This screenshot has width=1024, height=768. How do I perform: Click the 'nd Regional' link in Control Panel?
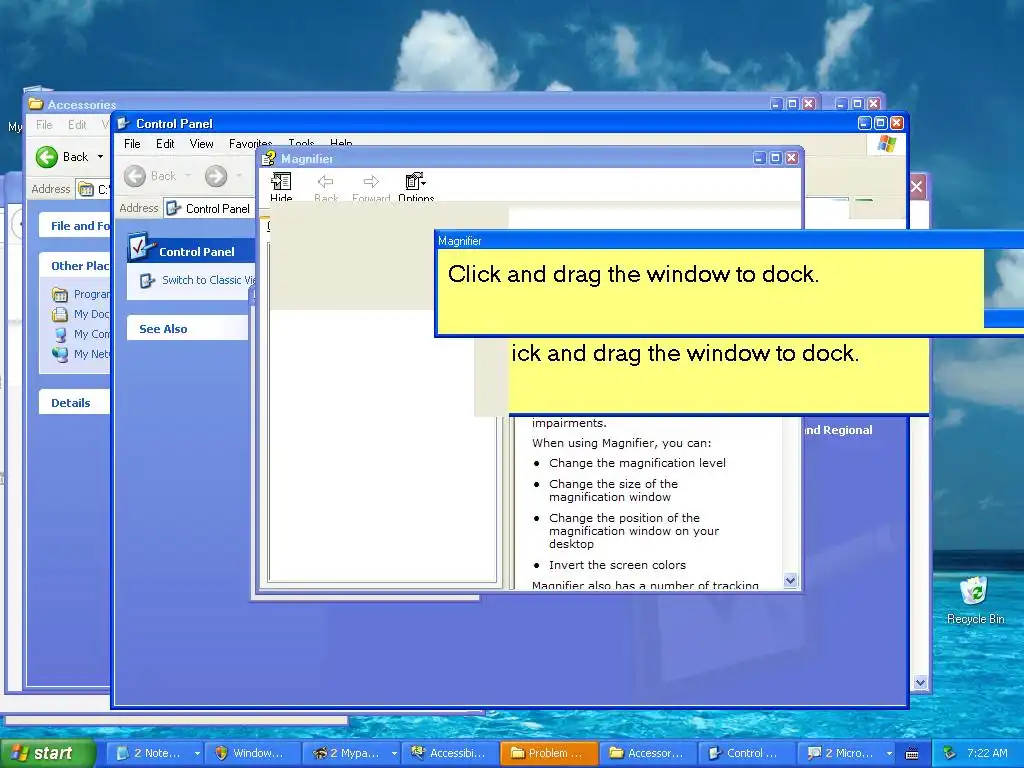[838, 430]
